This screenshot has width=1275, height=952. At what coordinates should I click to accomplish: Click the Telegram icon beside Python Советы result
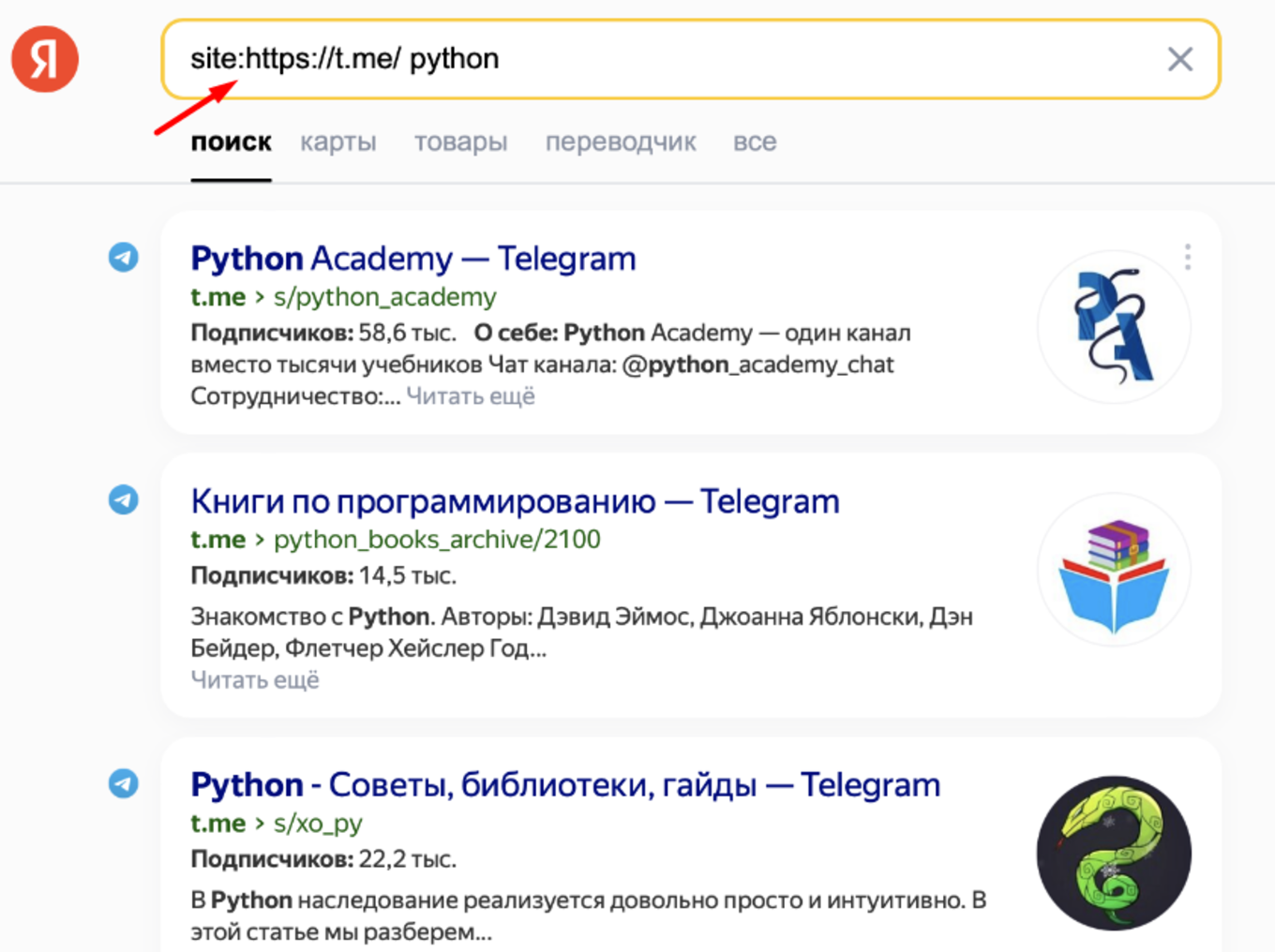pyautogui.click(x=123, y=783)
